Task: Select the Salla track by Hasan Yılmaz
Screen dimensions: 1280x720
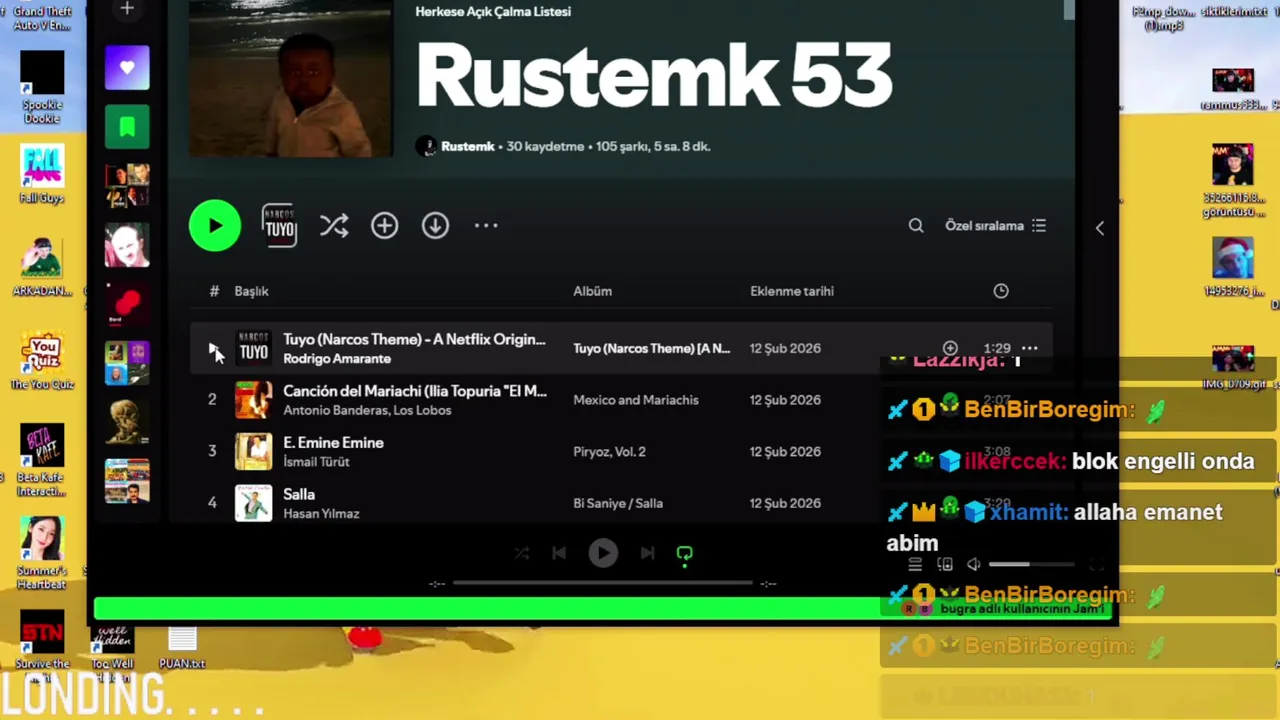Action: pyautogui.click(x=299, y=494)
